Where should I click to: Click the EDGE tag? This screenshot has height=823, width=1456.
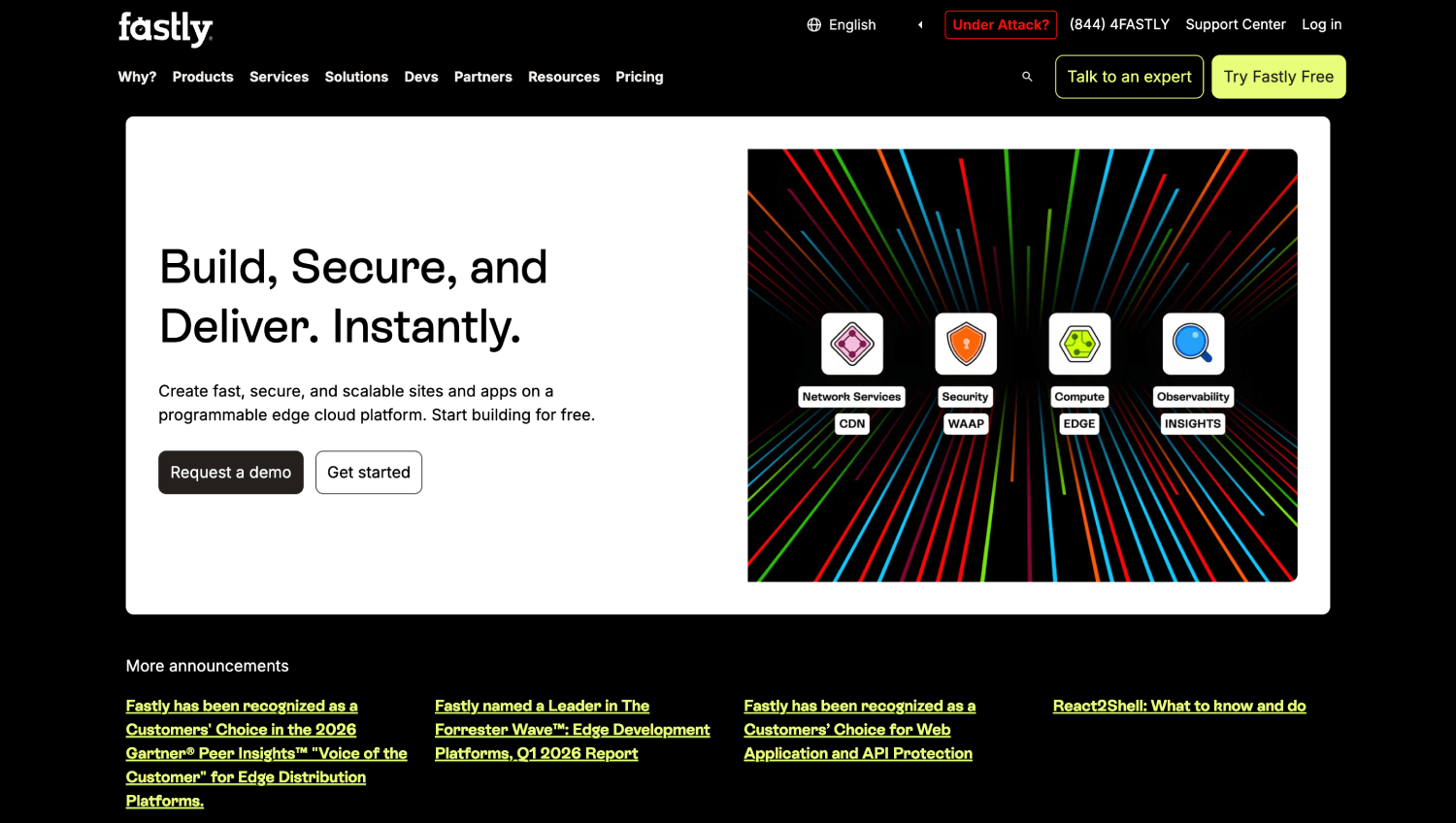(x=1079, y=424)
